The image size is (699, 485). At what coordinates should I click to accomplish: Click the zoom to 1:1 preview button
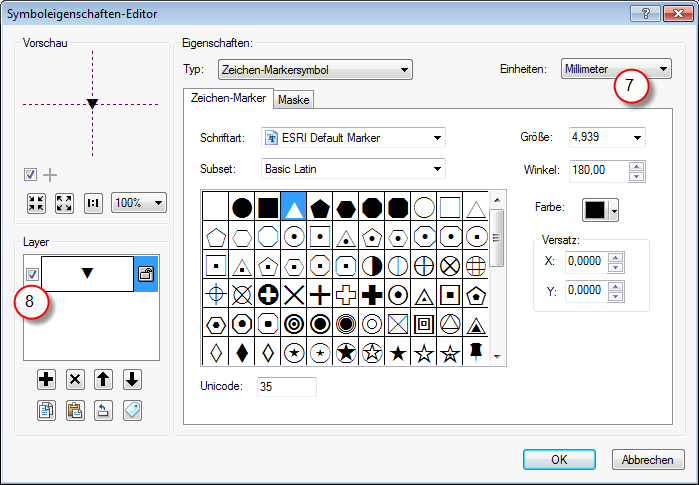(x=94, y=202)
